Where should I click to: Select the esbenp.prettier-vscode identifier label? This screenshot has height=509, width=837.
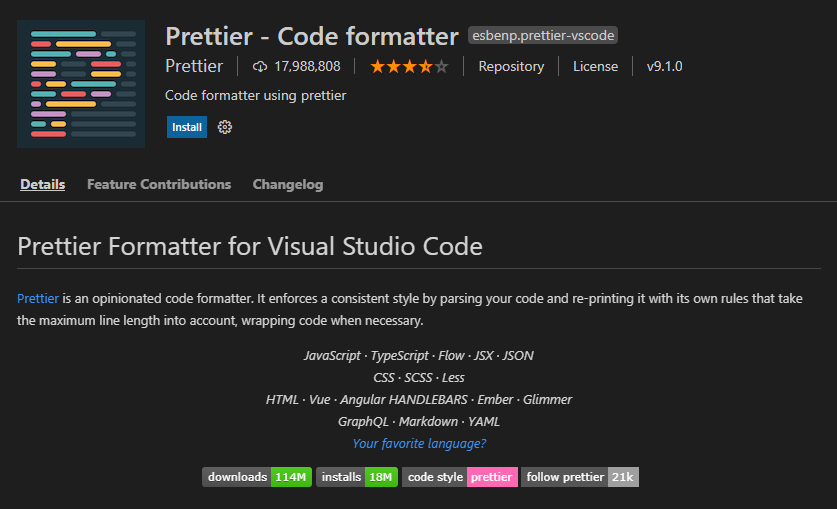[x=543, y=35]
